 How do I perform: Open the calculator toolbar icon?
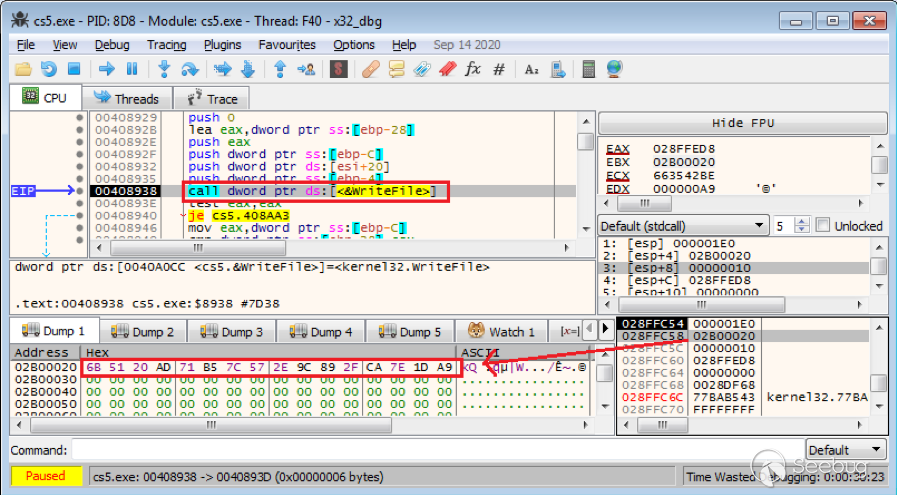point(588,69)
